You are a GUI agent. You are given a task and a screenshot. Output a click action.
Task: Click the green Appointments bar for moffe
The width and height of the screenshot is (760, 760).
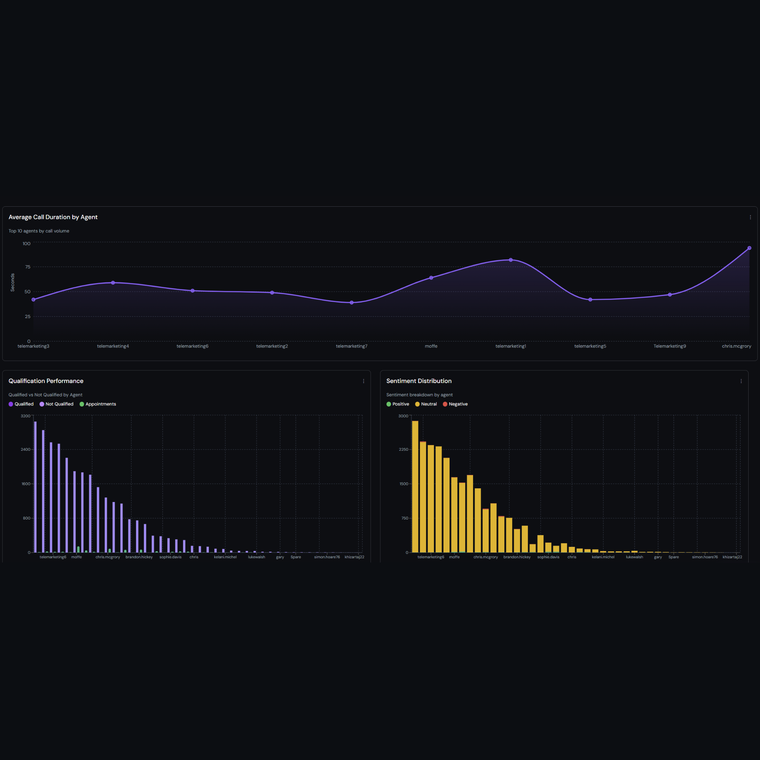pos(78,549)
